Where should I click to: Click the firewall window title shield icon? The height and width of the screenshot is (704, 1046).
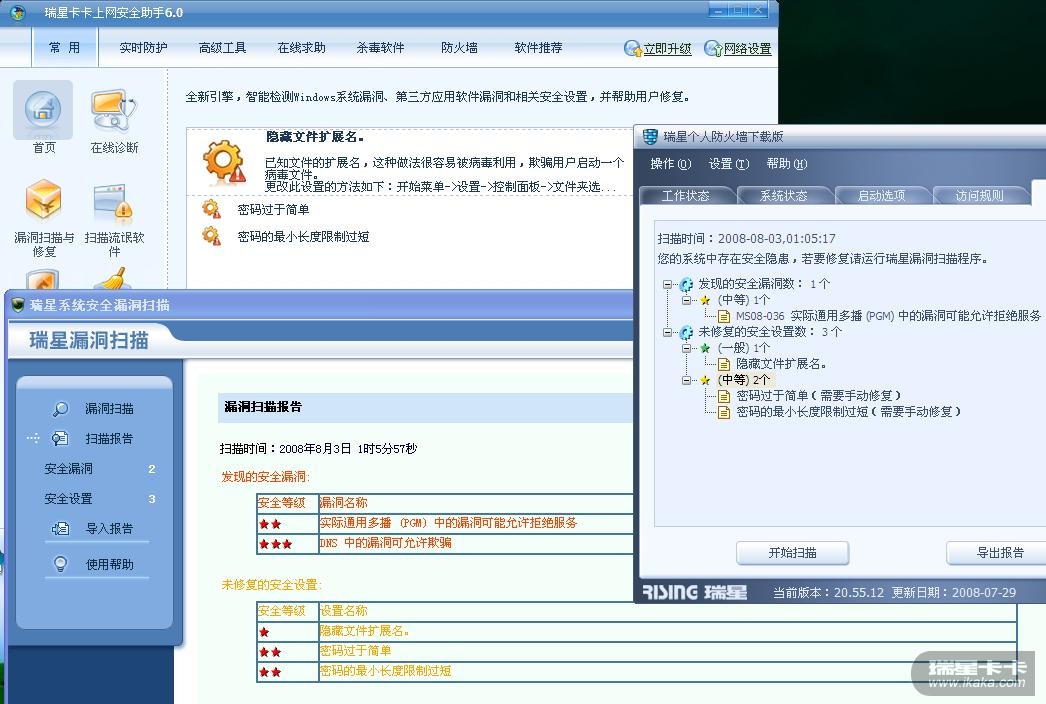[x=650, y=137]
